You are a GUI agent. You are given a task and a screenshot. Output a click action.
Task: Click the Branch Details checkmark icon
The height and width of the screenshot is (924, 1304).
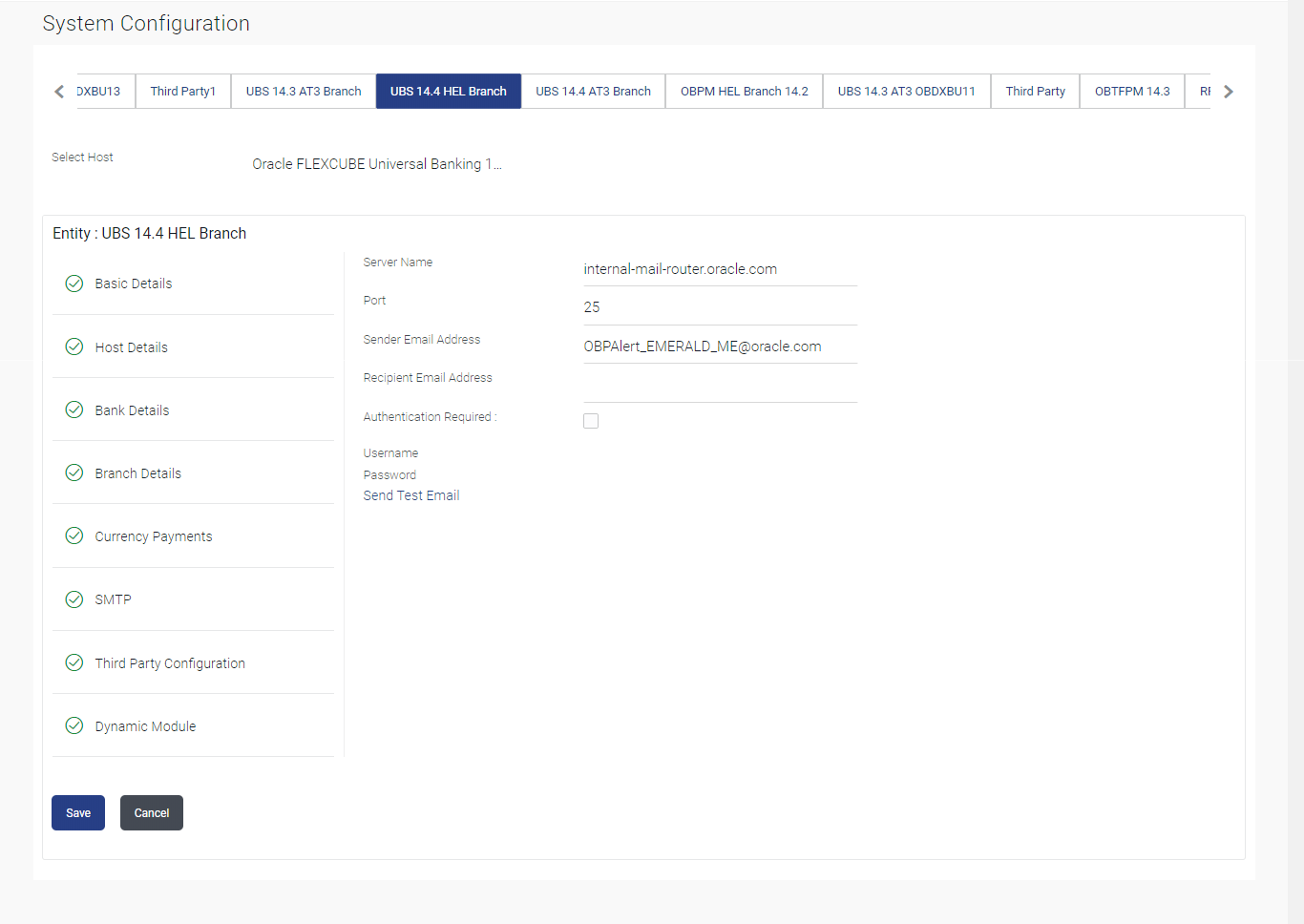tap(74, 472)
